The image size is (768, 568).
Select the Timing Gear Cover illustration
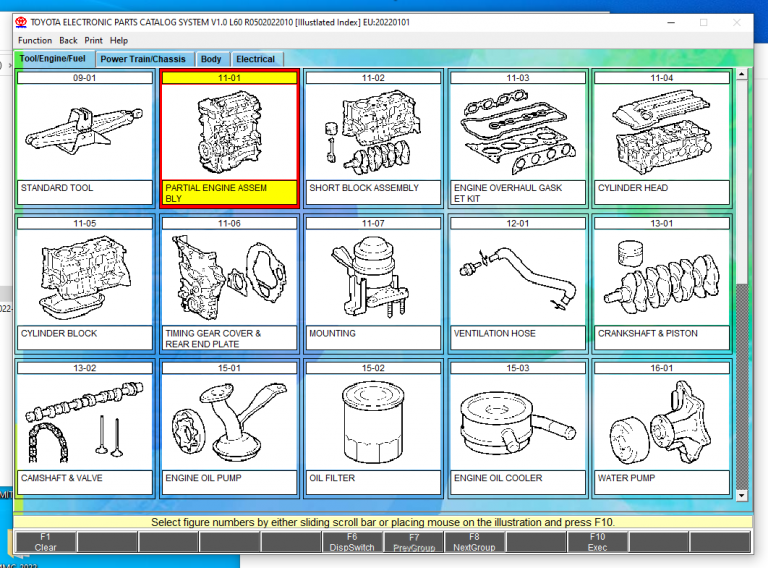[229, 277]
